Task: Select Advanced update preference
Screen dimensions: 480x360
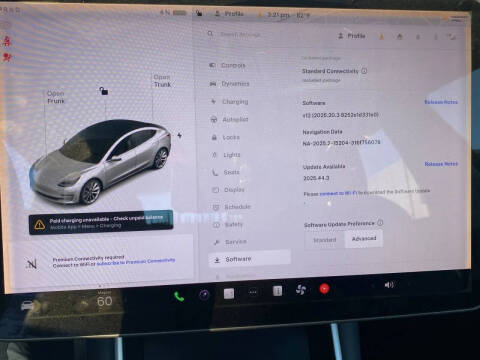Action: point(364,239)
